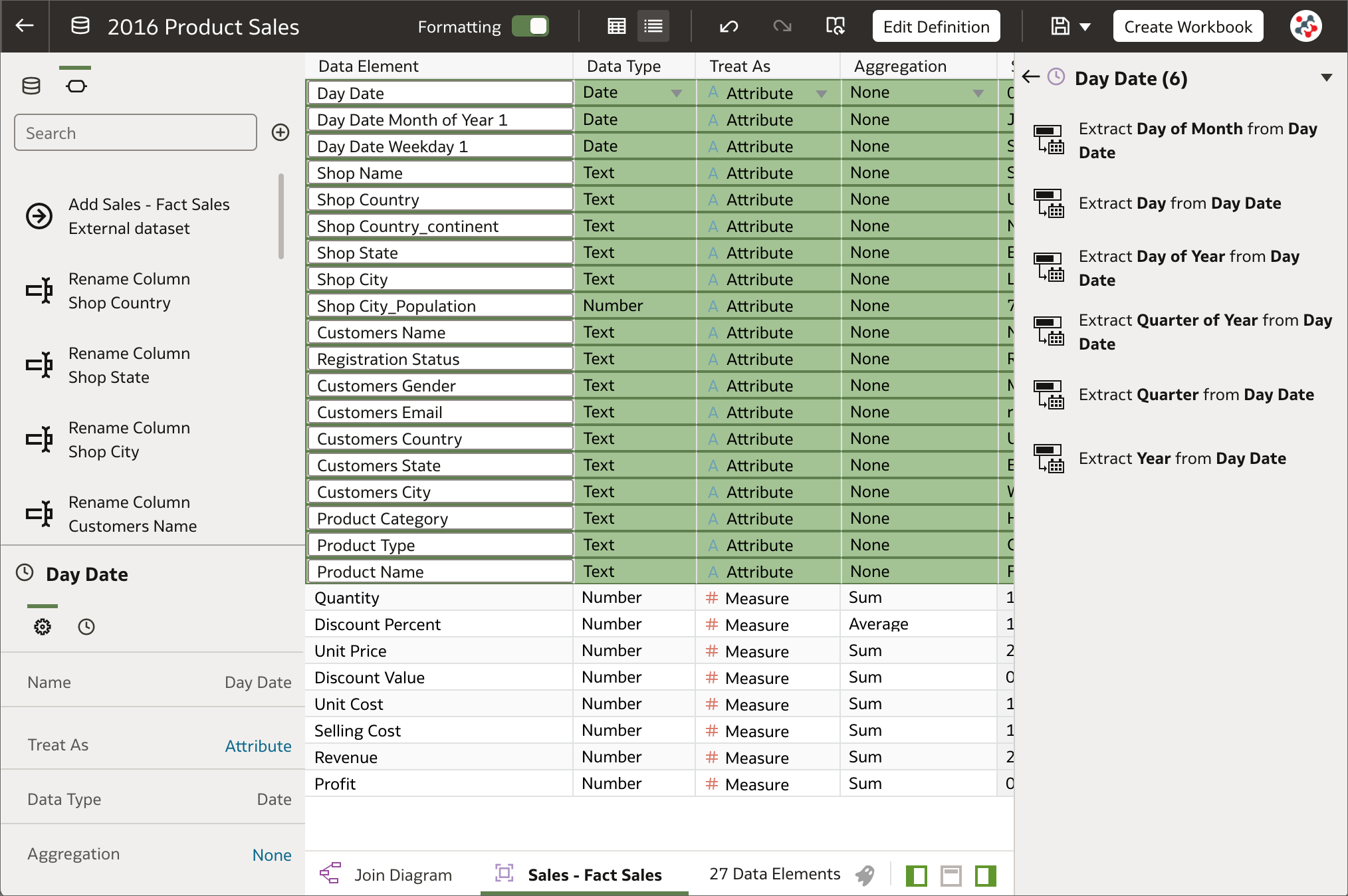Toggle the Formatting switch off
Screen dimensions: 1348x896
[530, 27]
